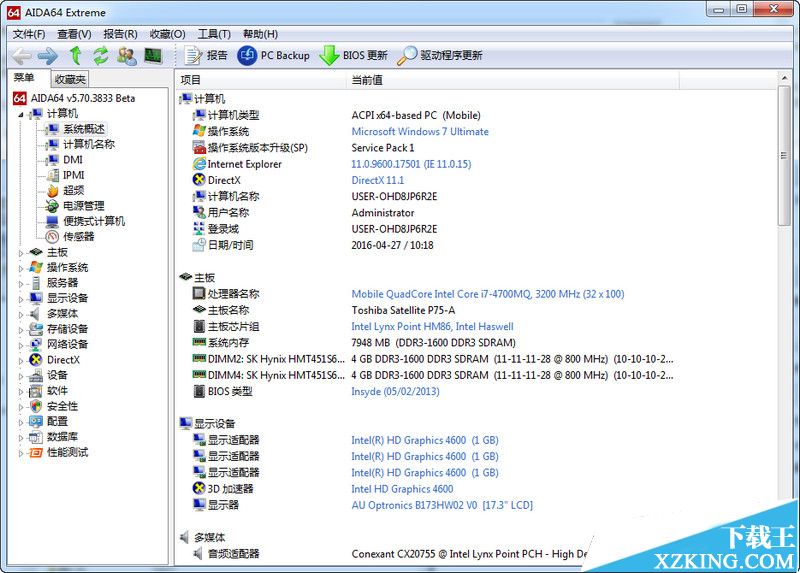Click the 日期/时间 calendar icon
800x573 pixels.
199,245
